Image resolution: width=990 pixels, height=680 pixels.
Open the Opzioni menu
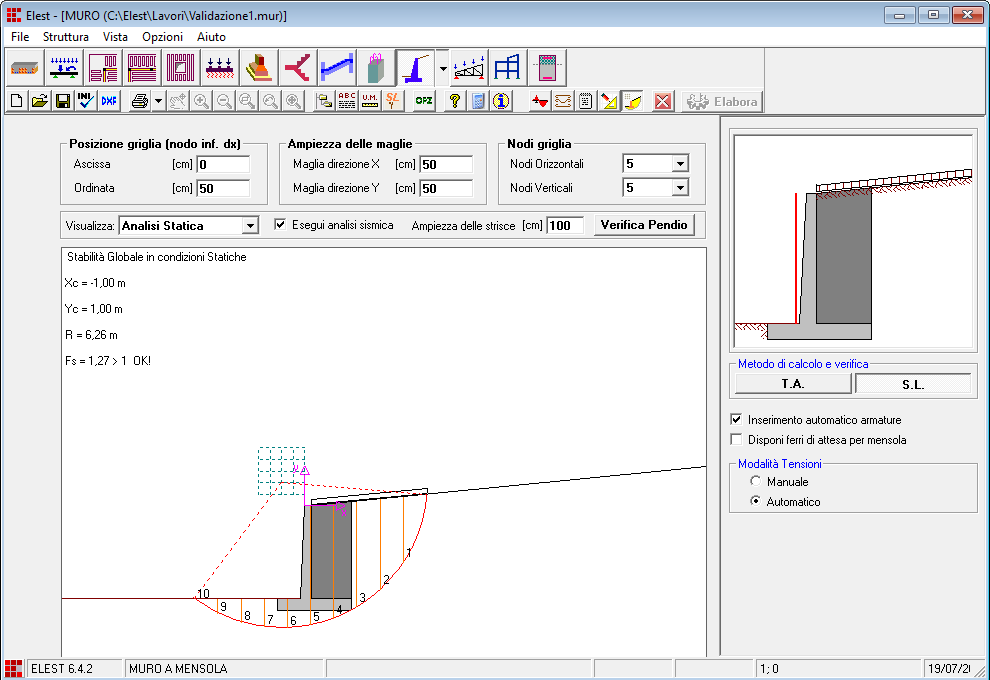point(162,37)
